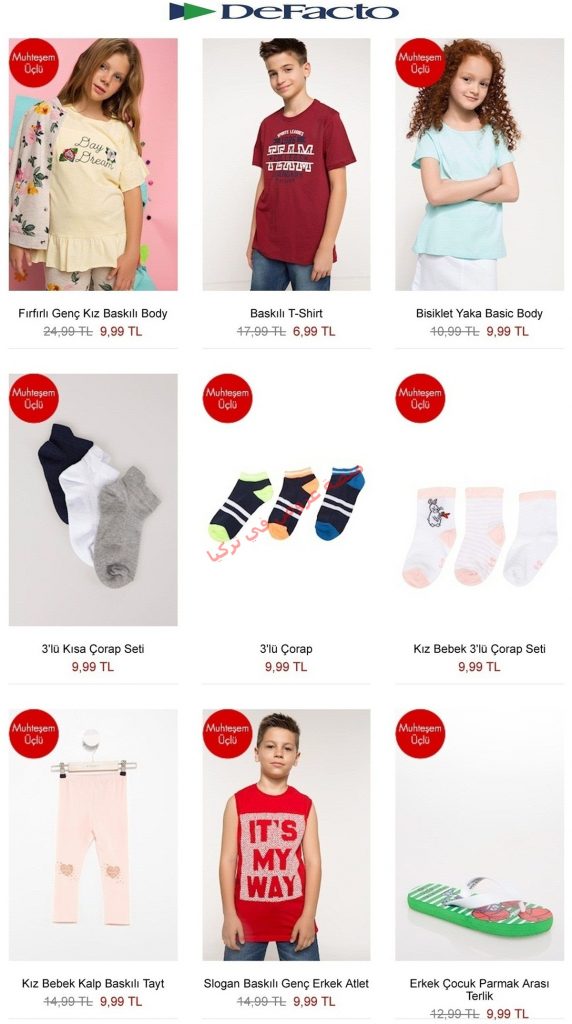Open the yellow Day Dream body photo
The width and height of the screenshot is (572, 1024).
tap(93, 164)
